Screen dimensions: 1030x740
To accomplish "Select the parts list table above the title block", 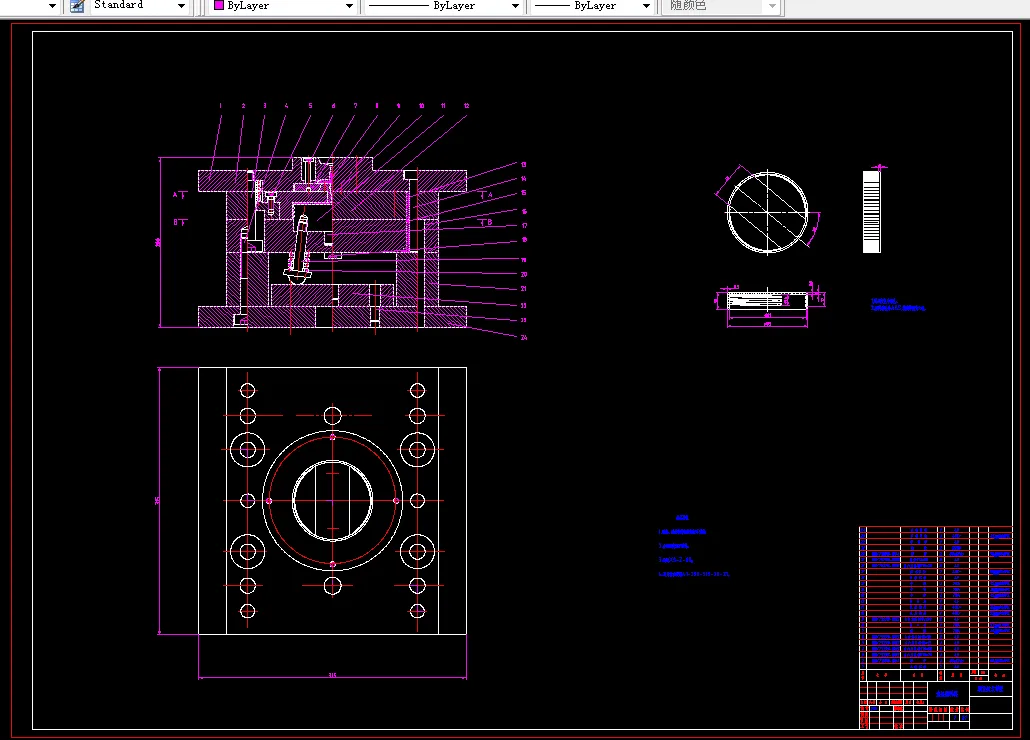I will pos(936,603).
